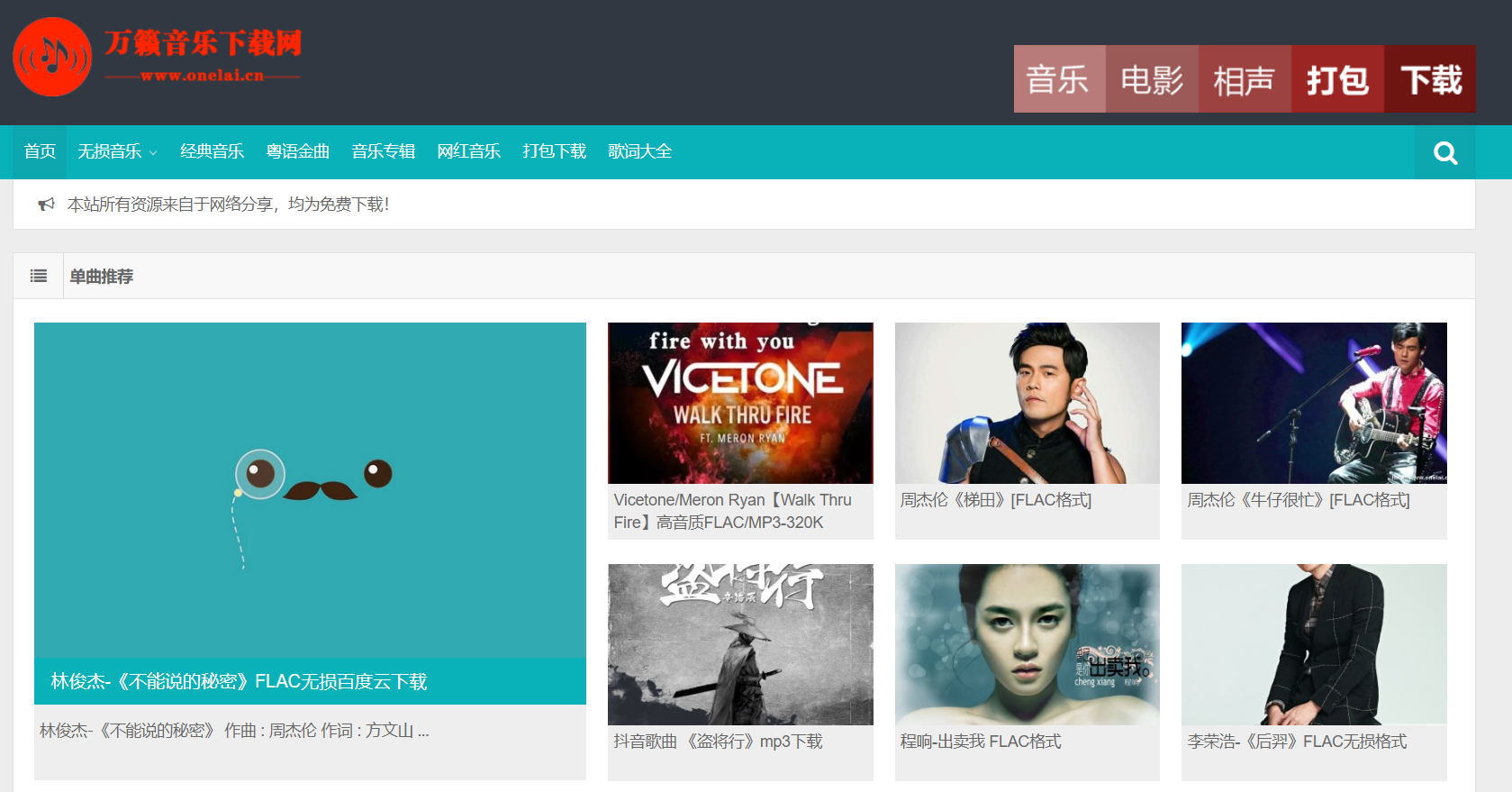Open search with the magnifier icon
Screen dimensions: 1512x792
[1444, 153]
